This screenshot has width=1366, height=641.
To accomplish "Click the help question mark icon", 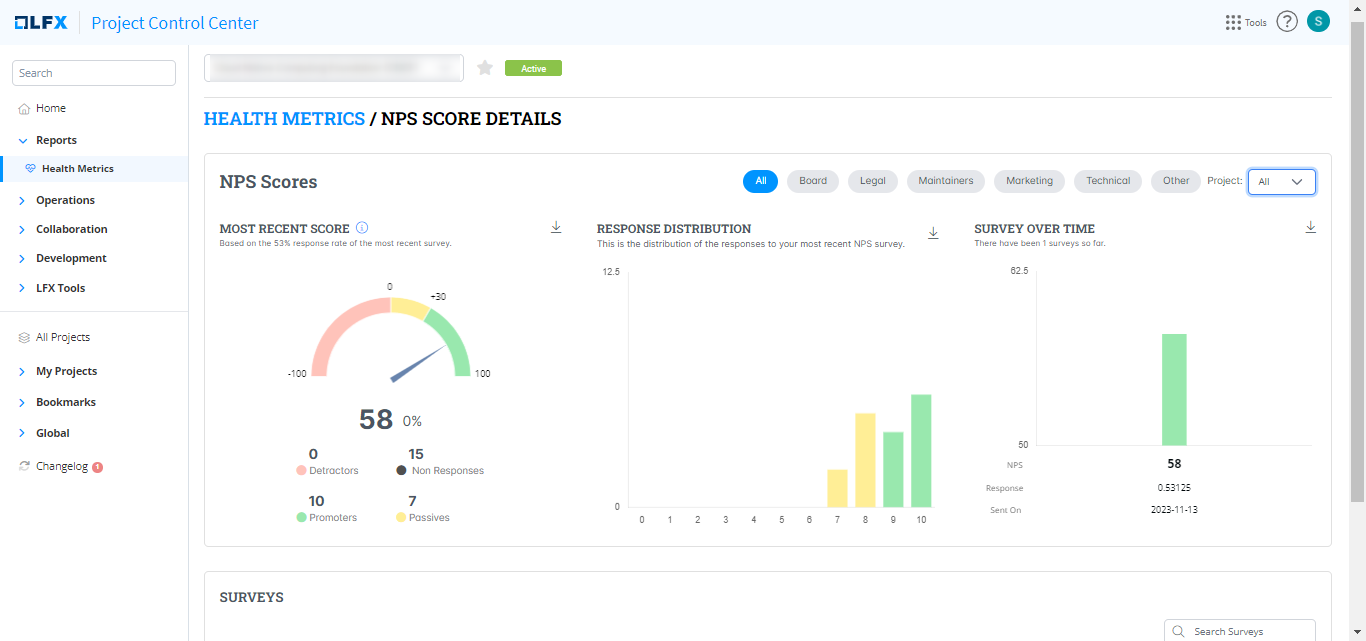I will (1287, 22).
